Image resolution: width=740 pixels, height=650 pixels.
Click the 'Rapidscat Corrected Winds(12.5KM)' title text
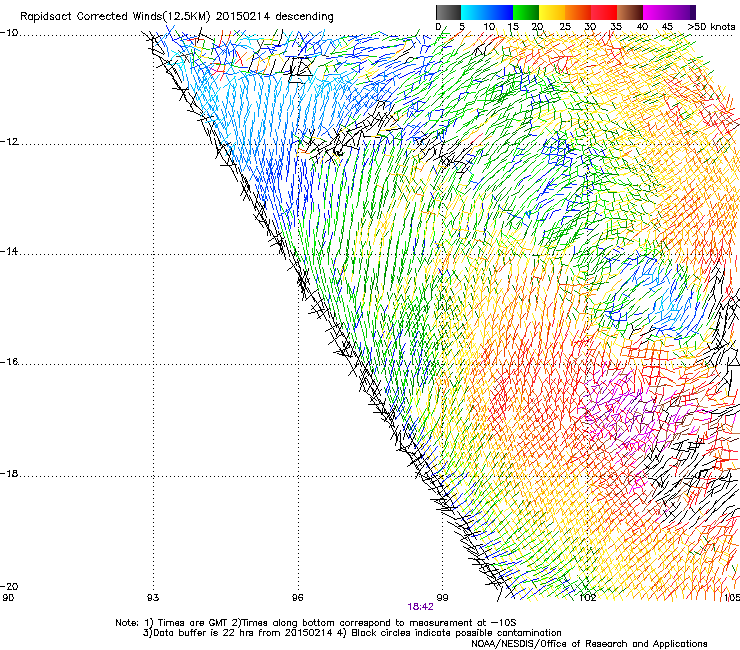[115, 17]
